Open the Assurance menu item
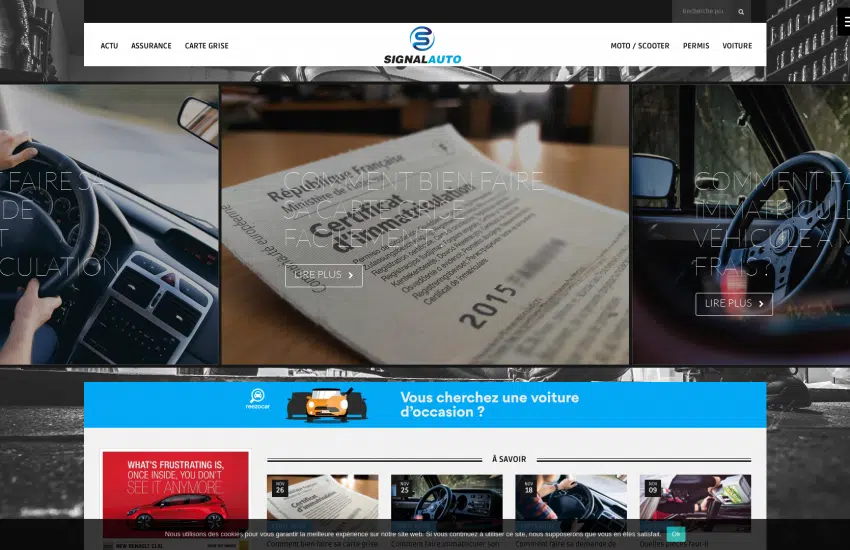This screenshot has width=850, height=550. click(x=151, y=46)
